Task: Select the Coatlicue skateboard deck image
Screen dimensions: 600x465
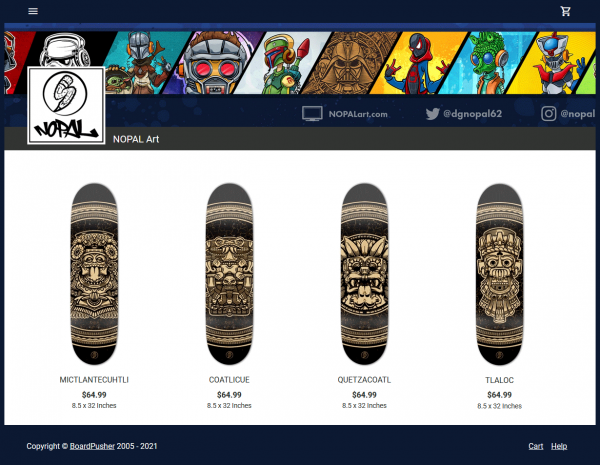Action: (x=229, y=274)
